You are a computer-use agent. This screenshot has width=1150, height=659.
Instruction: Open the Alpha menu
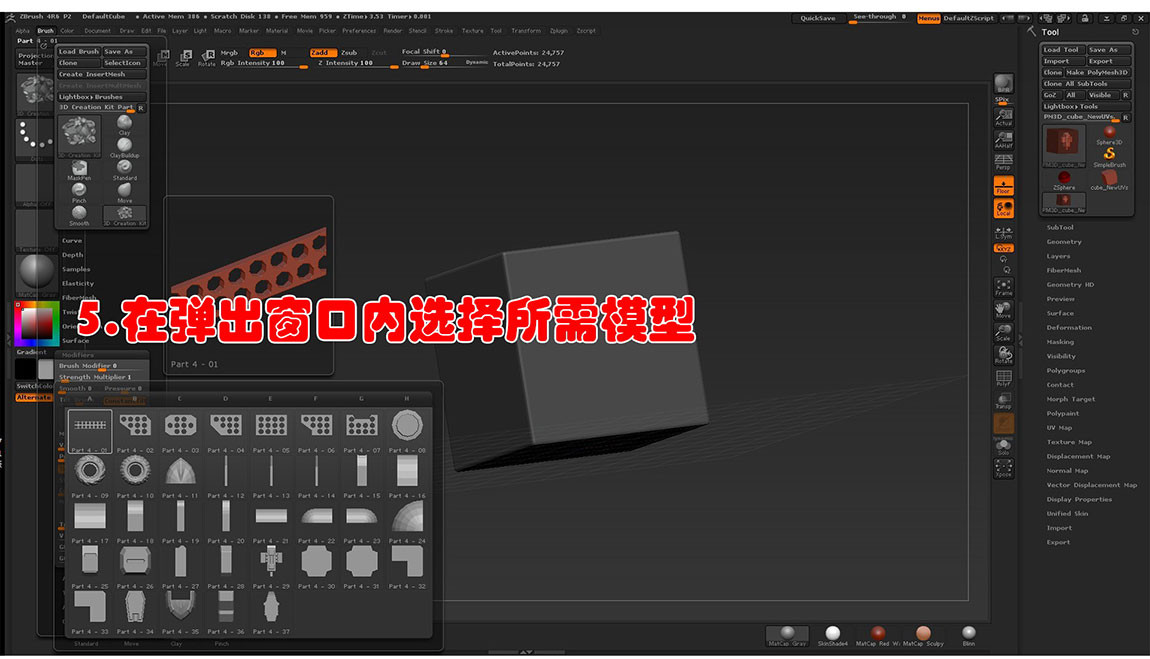(x=23, y=31)
